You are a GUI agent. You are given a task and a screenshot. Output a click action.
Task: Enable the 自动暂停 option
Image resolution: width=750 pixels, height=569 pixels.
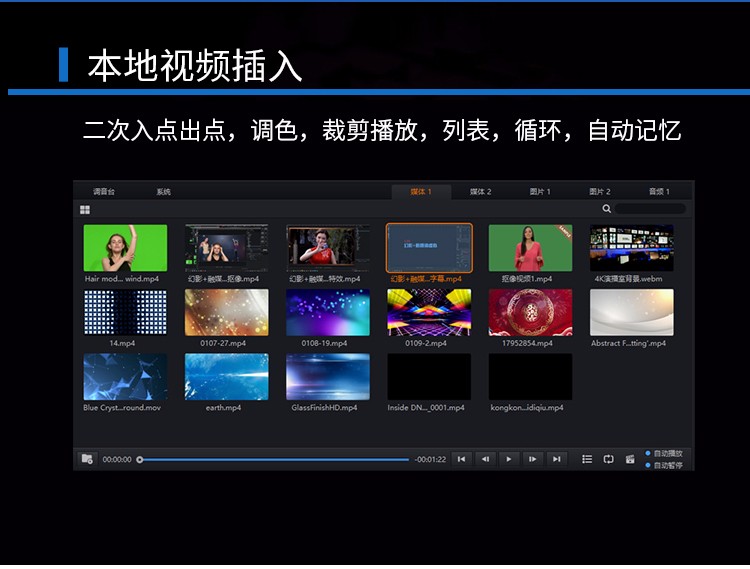(x=648, y=465)
